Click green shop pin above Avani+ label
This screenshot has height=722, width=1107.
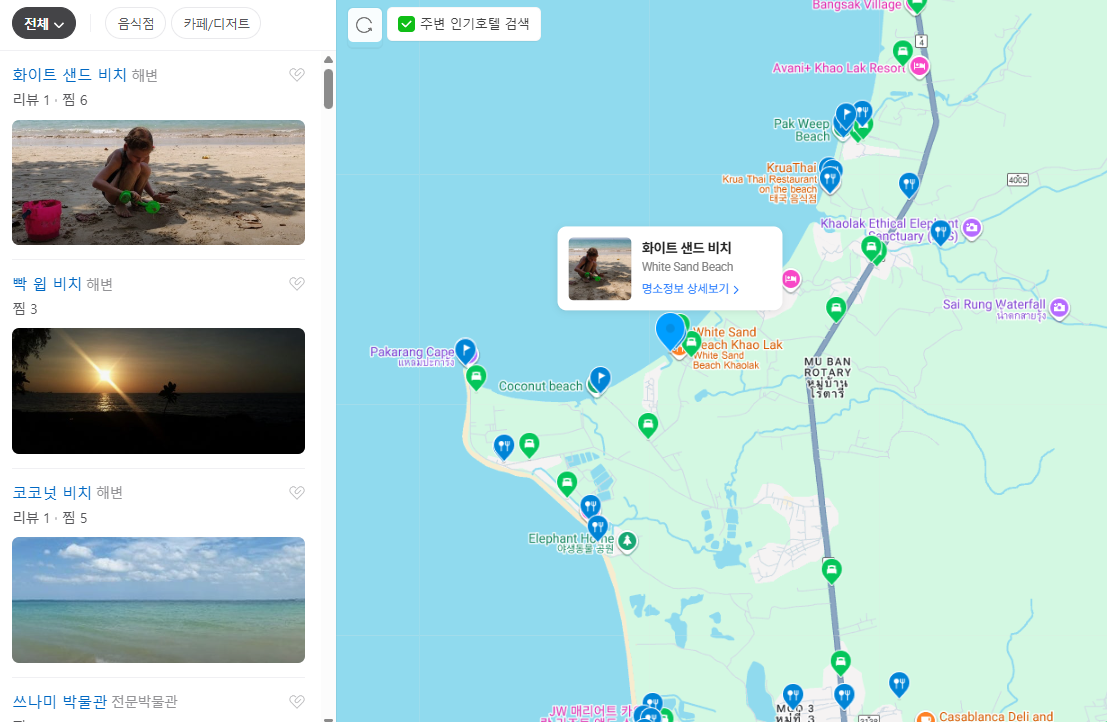click(x=902, y=52)
